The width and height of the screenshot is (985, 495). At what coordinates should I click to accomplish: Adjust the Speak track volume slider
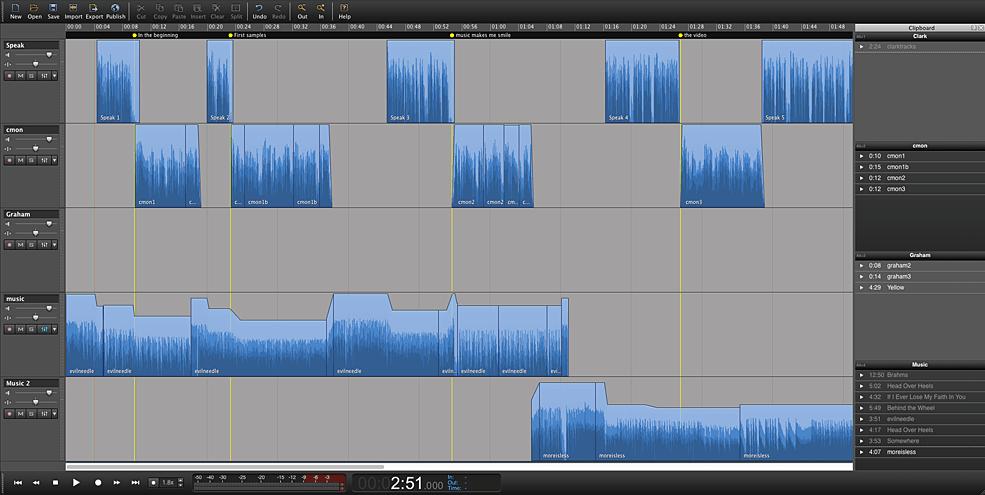[49, 55]
